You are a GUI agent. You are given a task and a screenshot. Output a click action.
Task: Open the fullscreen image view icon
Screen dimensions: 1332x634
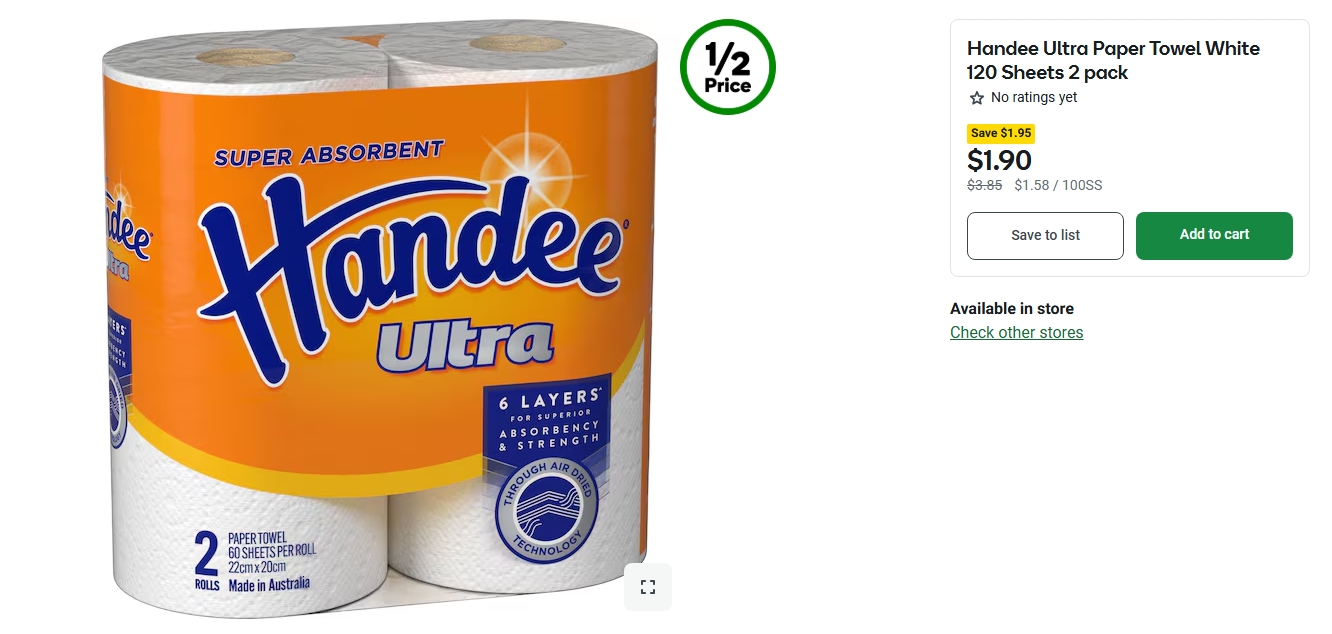(x=648, y=587)
